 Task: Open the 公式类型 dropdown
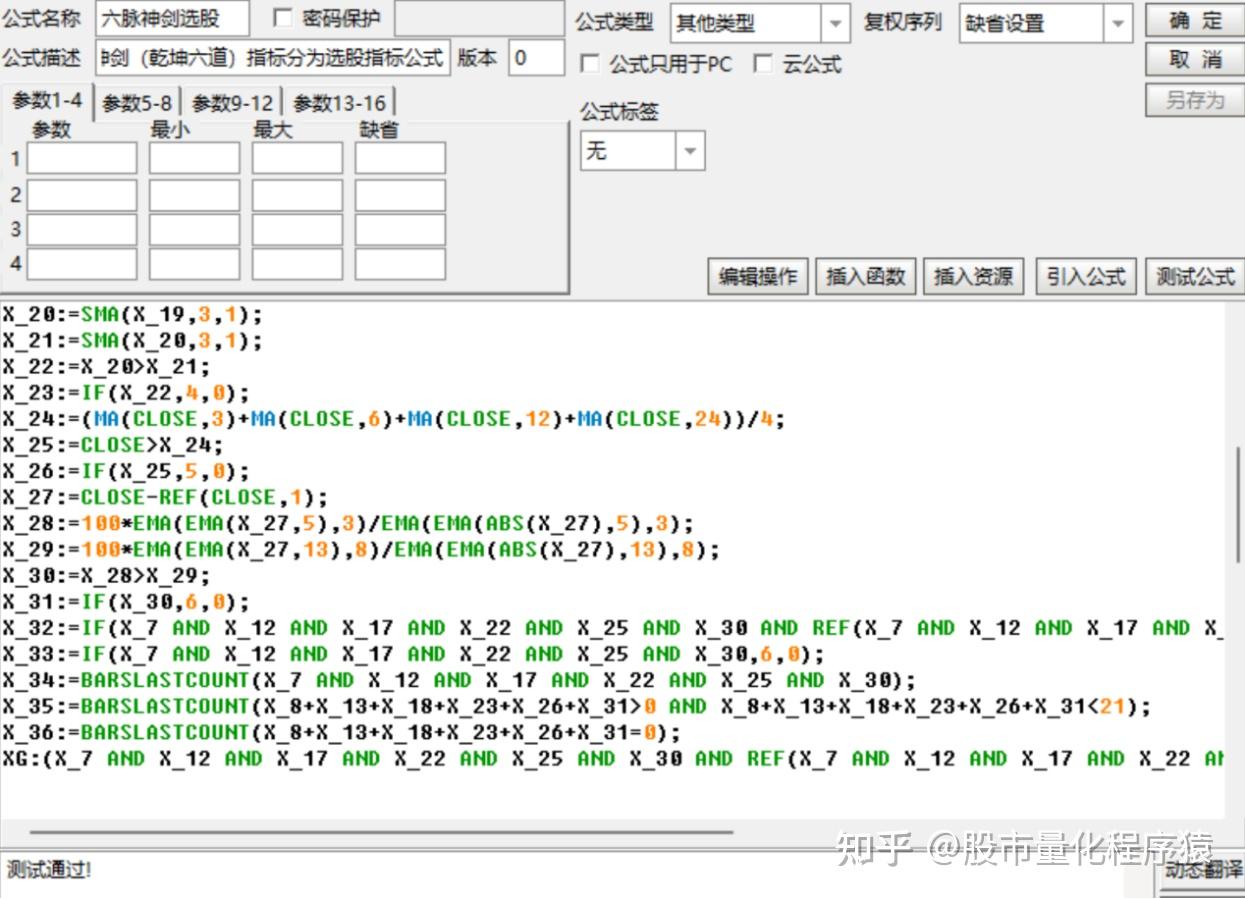click(760, 23)
